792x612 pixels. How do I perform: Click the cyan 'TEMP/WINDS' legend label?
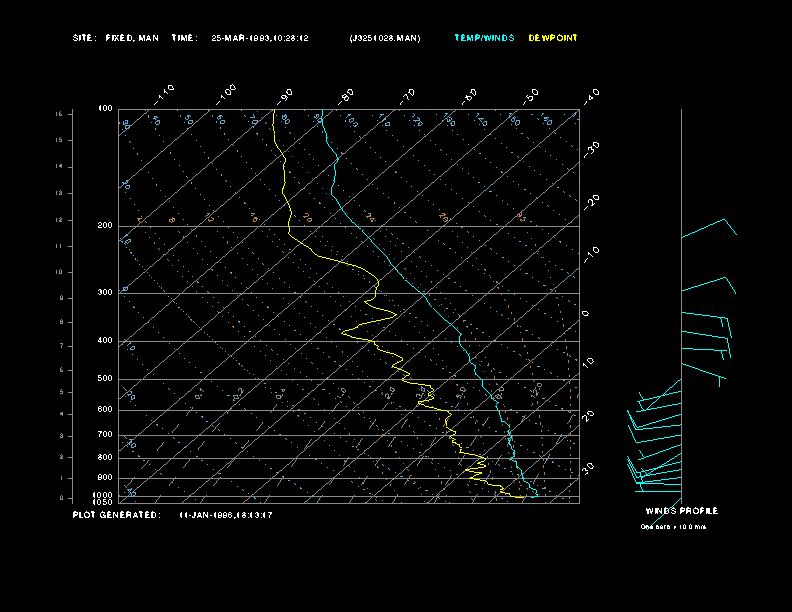pos(484,38)
